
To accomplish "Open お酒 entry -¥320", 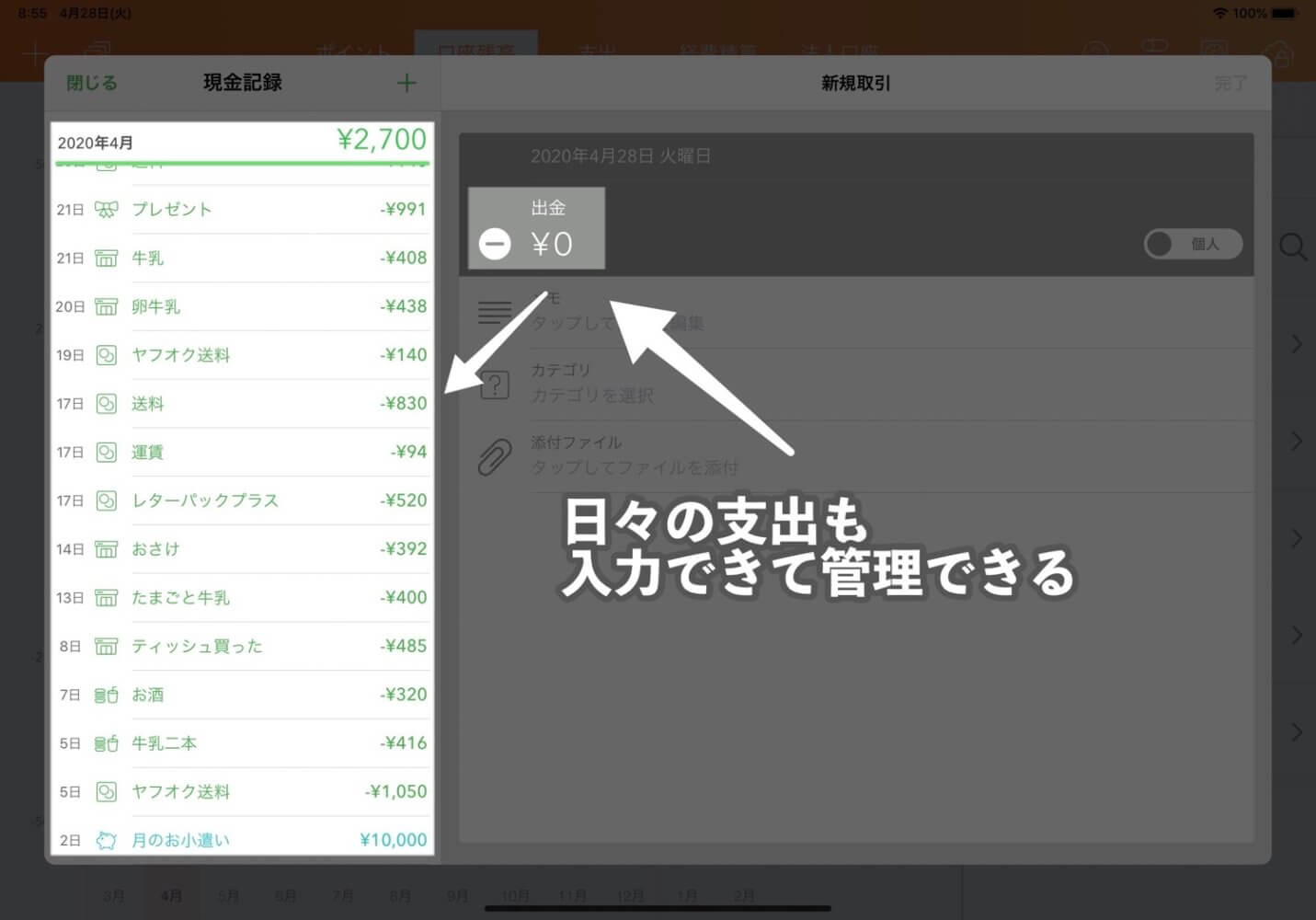I will (x=242, y=695).
